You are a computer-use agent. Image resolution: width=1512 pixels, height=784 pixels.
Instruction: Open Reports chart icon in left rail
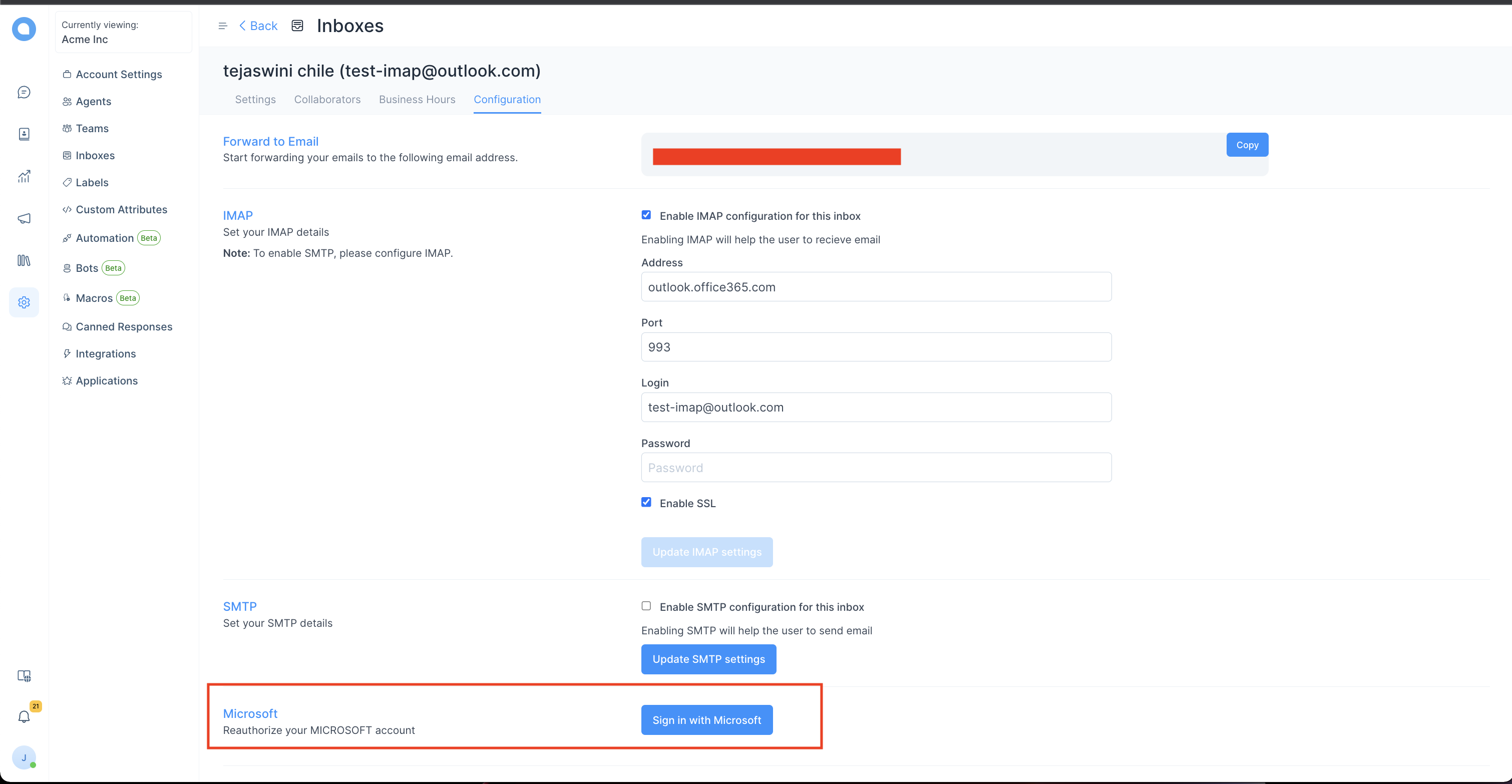pyautogui.click(x=24, y=176)
